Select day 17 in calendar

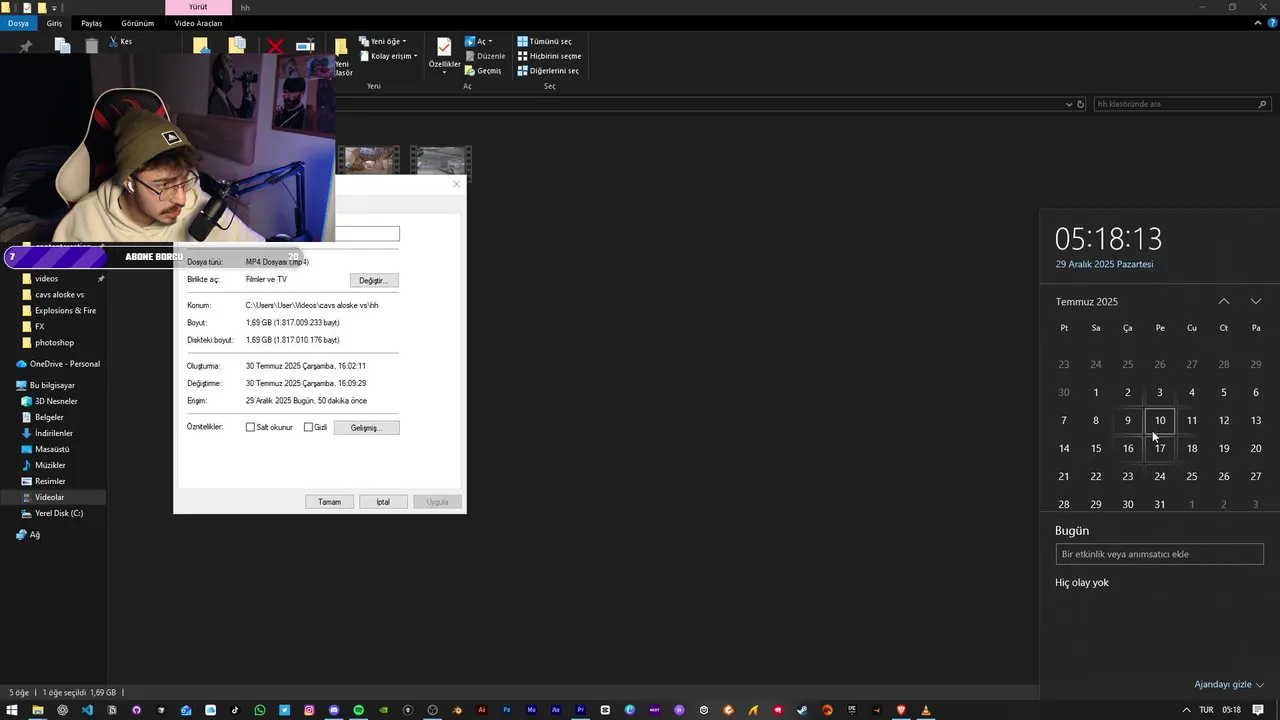tap(1160, 448)
